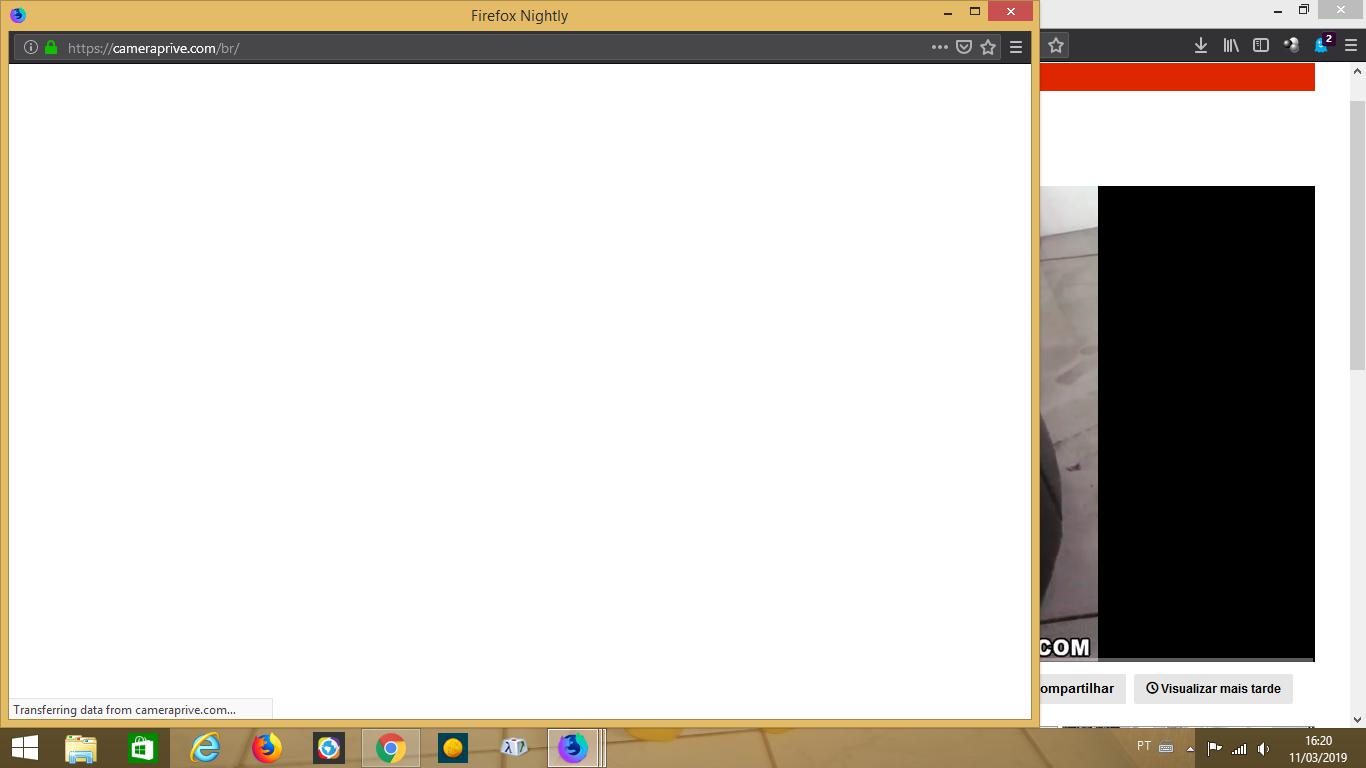The image size is (1366, 768).
Task: Open the Firefox Nightly popup hamburger menu
Action: (x=1015, y=47)
